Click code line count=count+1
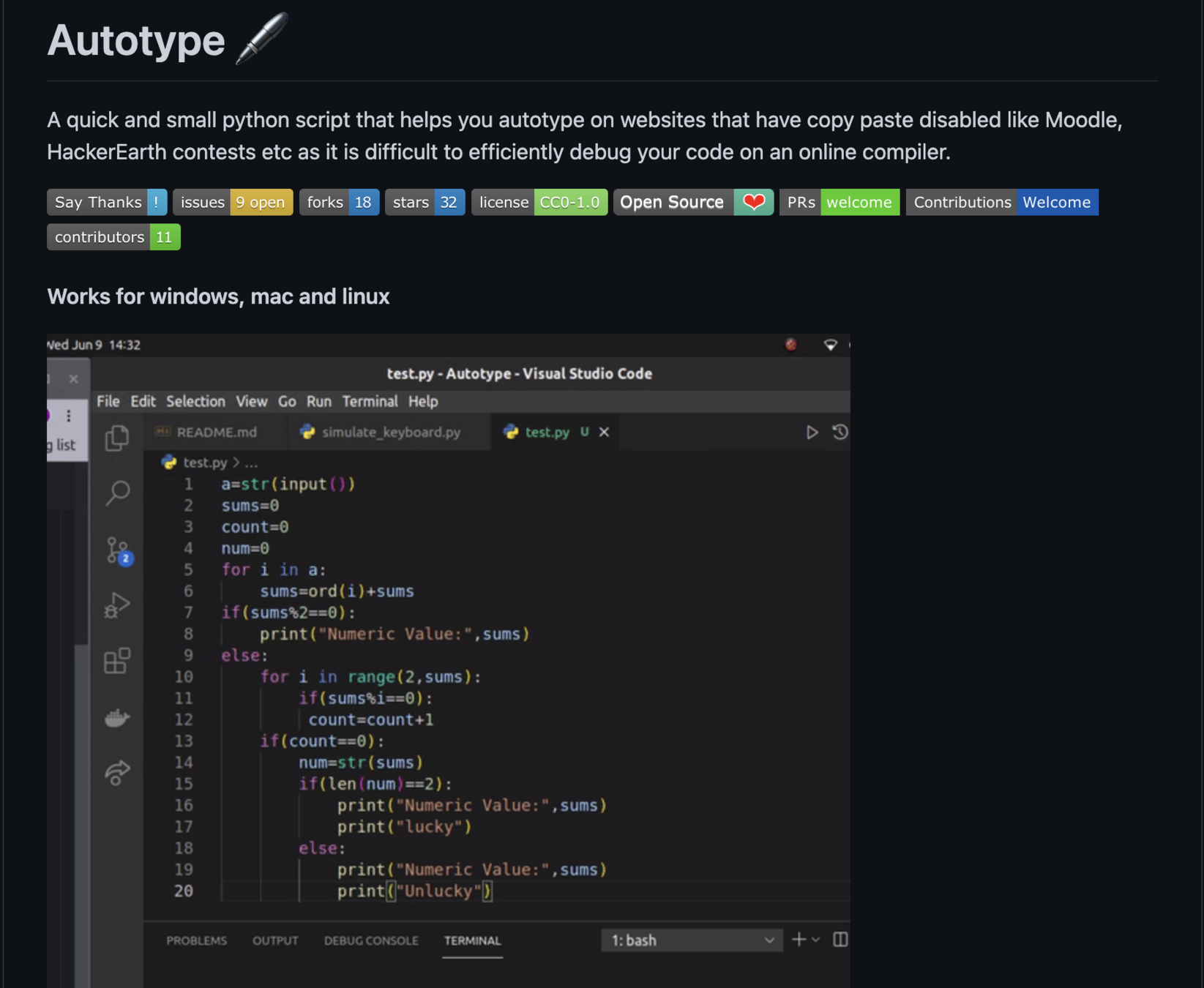 pyautogui.click(x=371, y=719)
